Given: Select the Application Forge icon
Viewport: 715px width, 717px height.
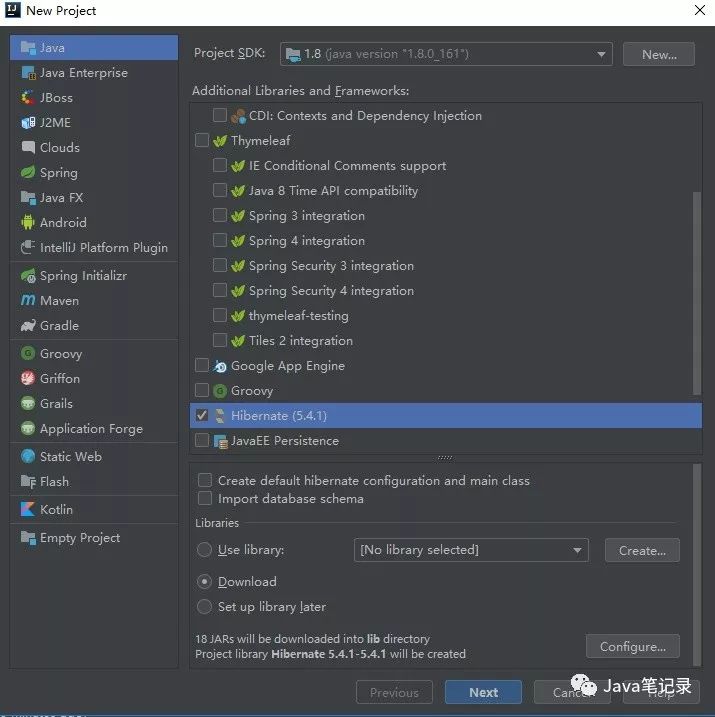Looking at the screenshot, I should point(28,428).
